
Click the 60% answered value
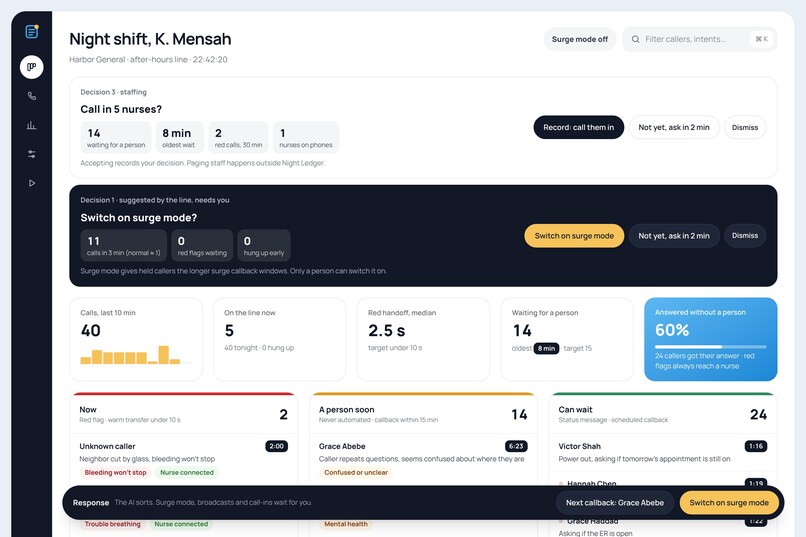pyautogui.click(x=672, y=330)
